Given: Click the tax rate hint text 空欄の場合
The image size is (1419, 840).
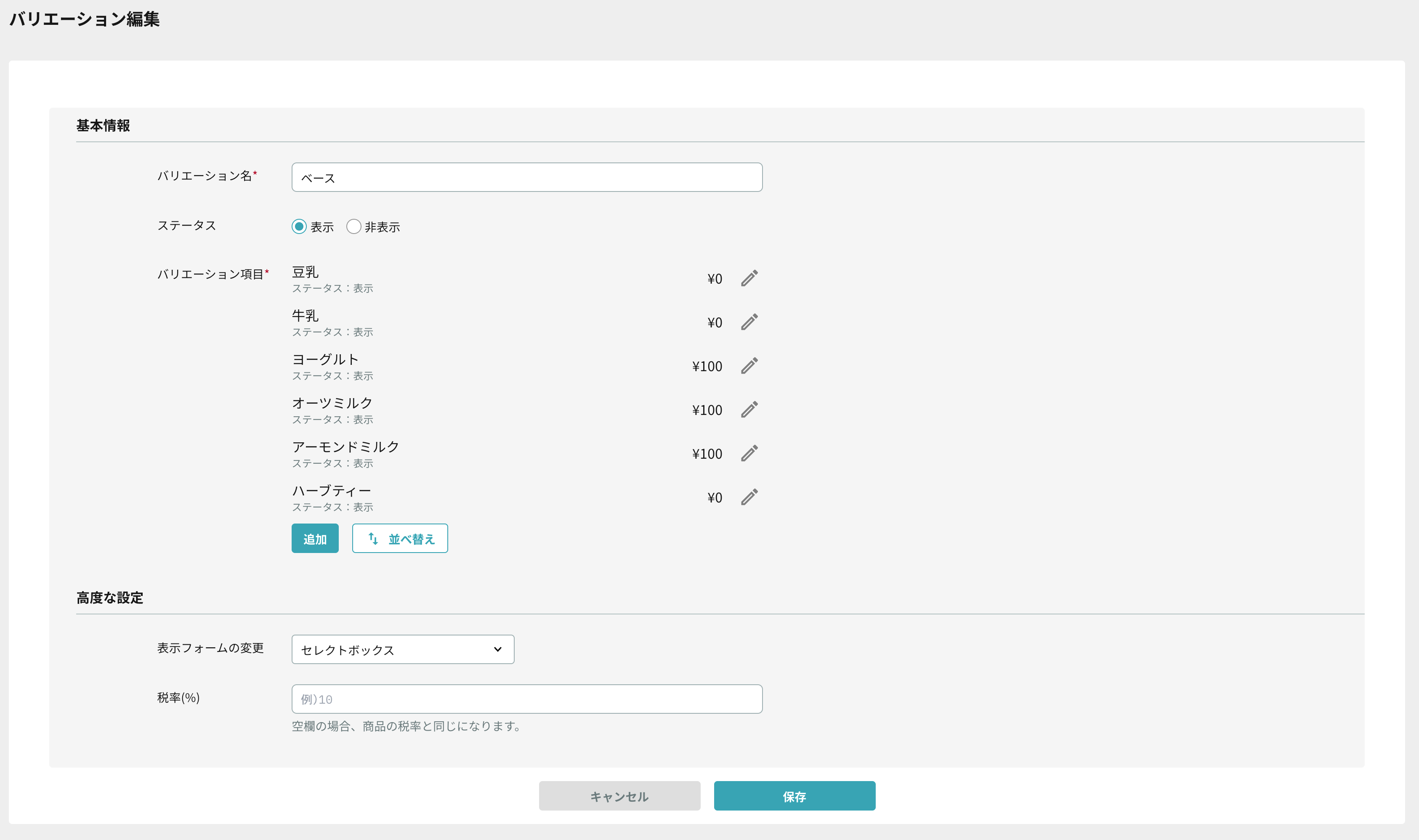Looking at the screenshot, I should [407, 726].
